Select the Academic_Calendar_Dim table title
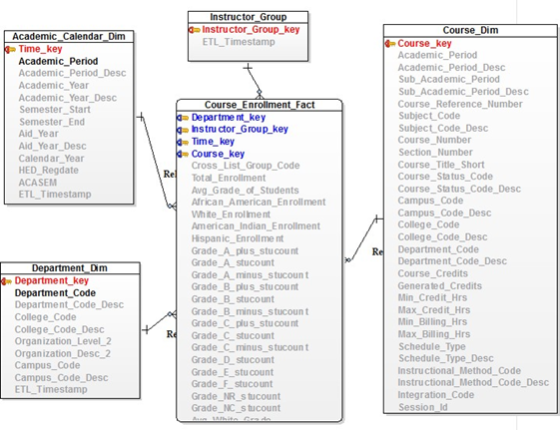Viewport: 560px width, 430px height. [x=69, y=36]
